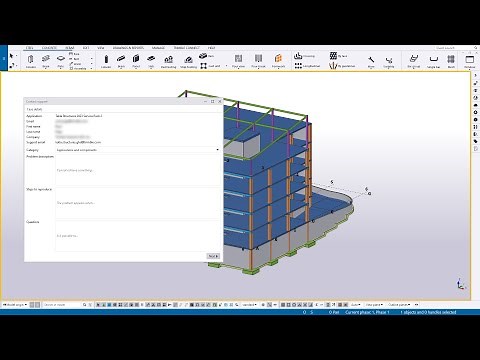Screen dimensions: 480x360
Task: Click the arrow selection cursor icon
Action: 11,56
